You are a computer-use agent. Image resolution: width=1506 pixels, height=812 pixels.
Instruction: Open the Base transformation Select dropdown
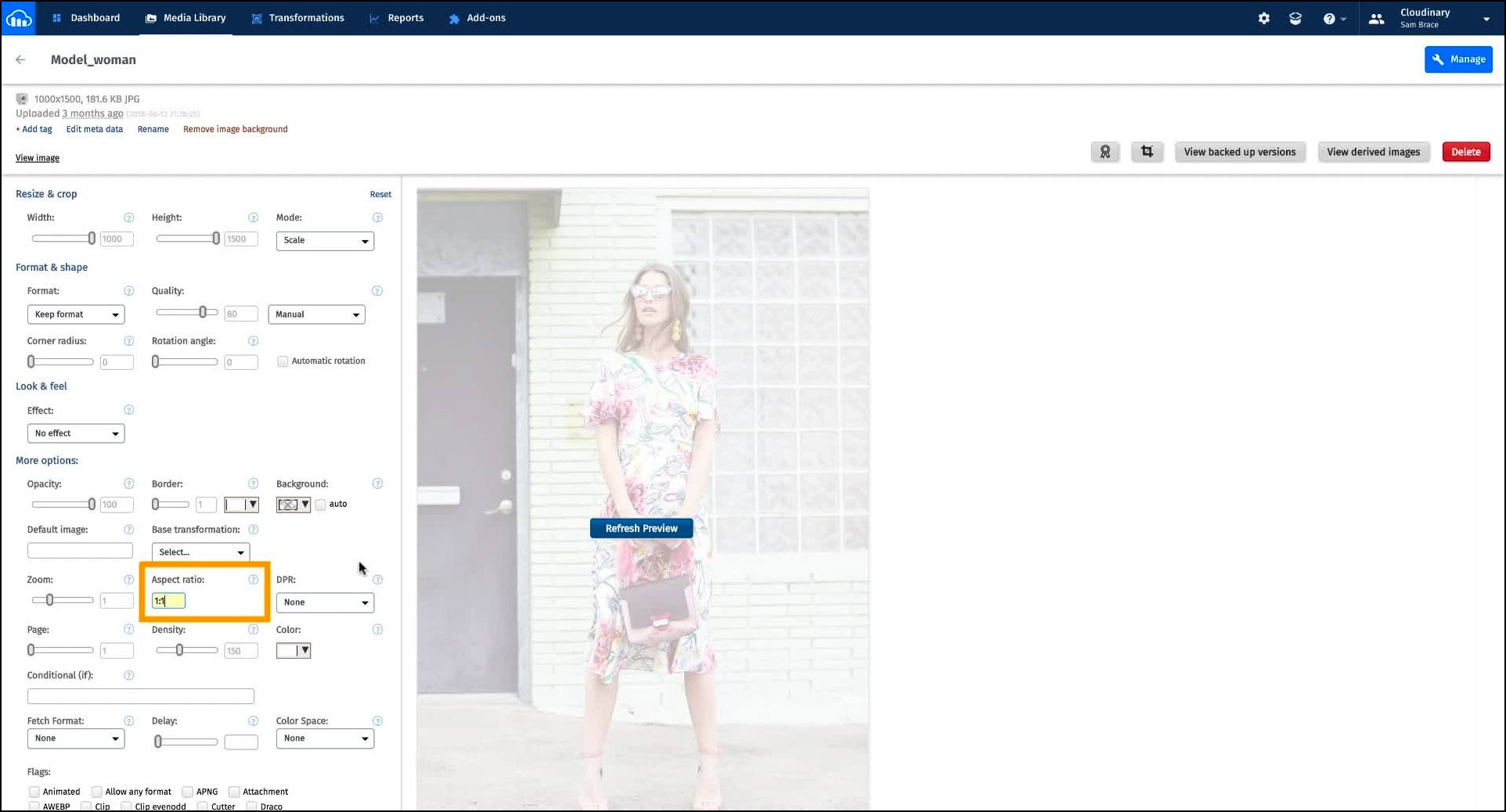click(x=200, y=552)
